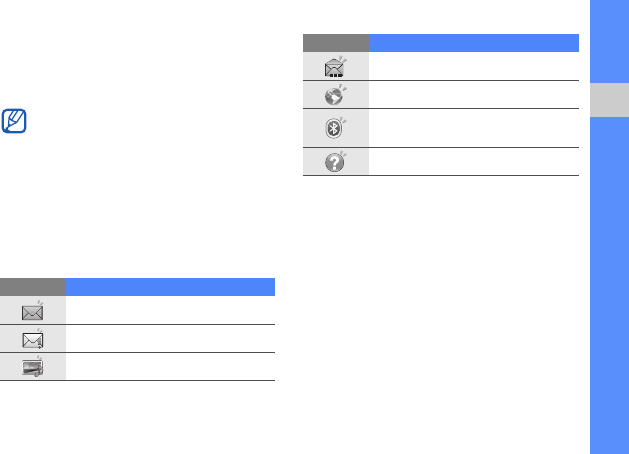Click the blue header bar of right table
Image resolution: width=629 pixels, height=454 pixels.
[x=474, y=43]
